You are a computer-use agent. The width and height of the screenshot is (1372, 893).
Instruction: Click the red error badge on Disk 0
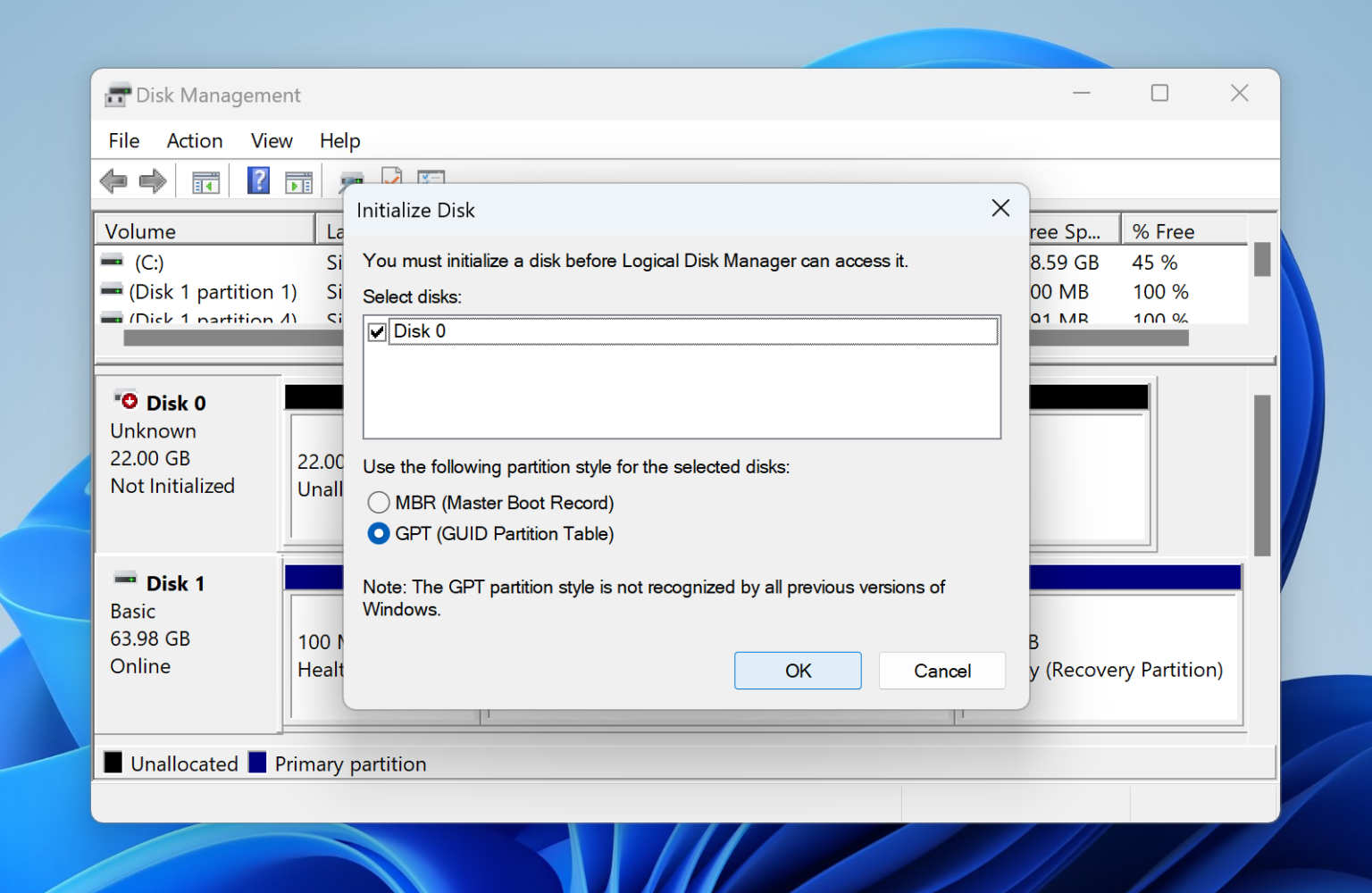pyautogui.click(x=129, y=399)
